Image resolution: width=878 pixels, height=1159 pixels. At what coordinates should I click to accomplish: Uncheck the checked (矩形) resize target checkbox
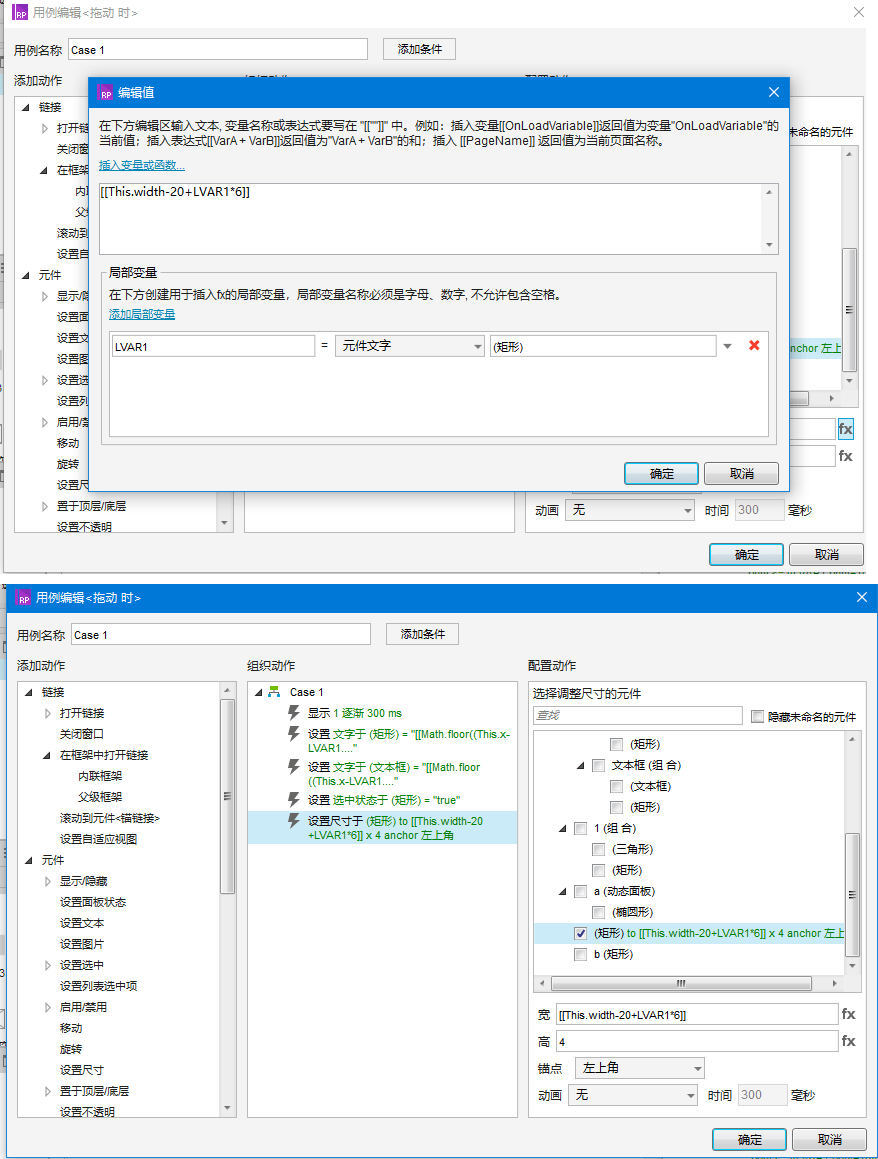tap(581, 933)
